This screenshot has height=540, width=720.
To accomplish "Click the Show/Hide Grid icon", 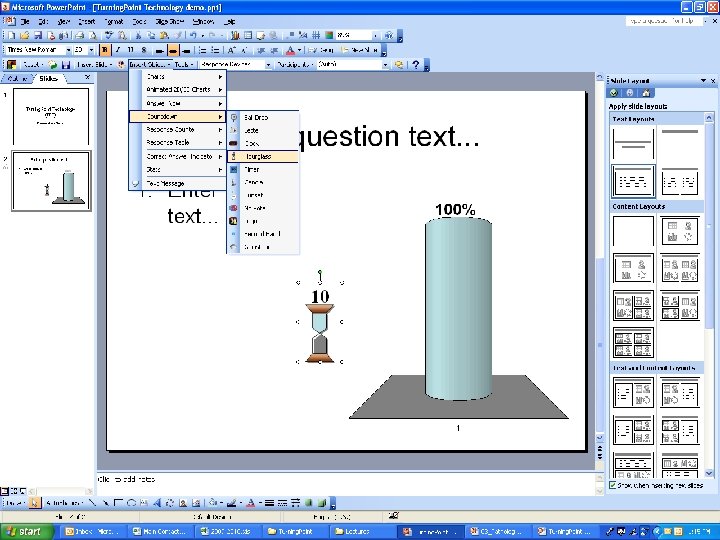I will coord(316,35).
